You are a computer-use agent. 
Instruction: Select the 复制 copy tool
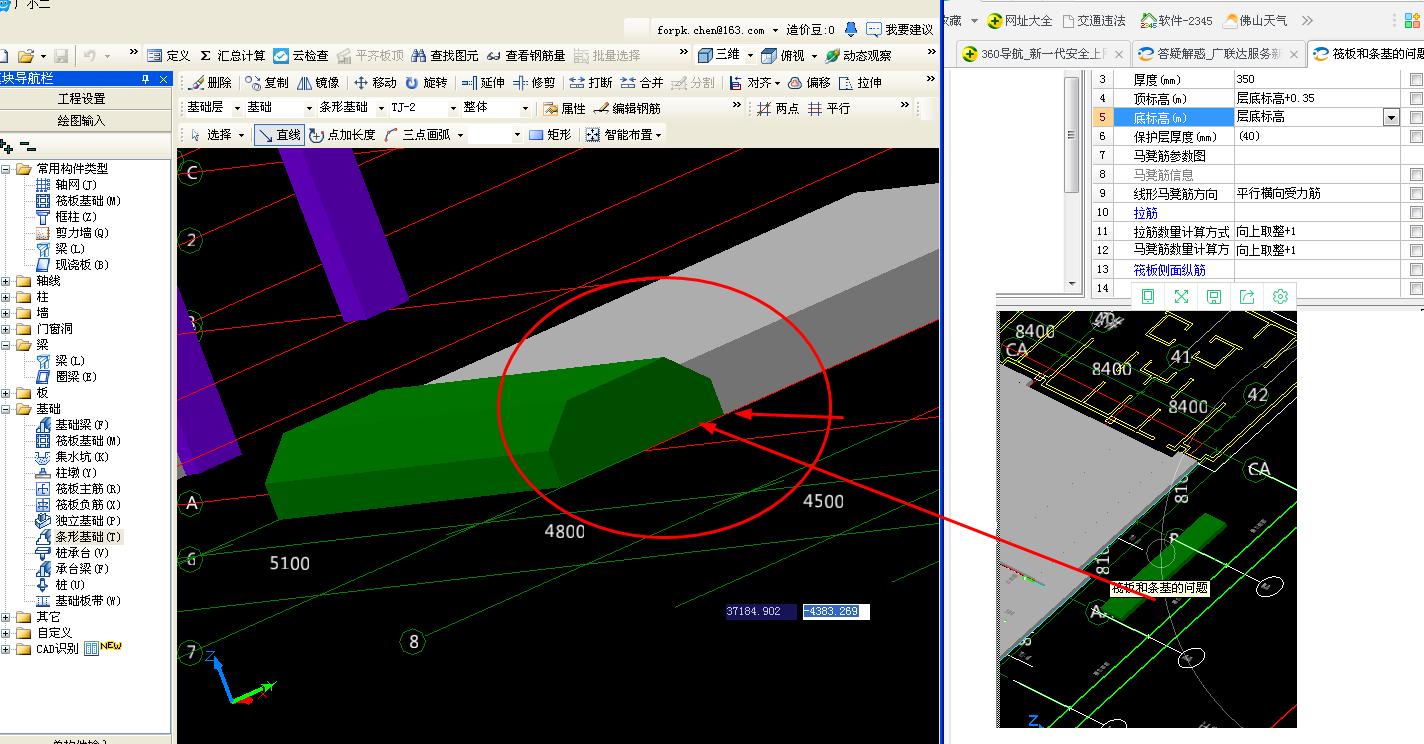(267, 83)
